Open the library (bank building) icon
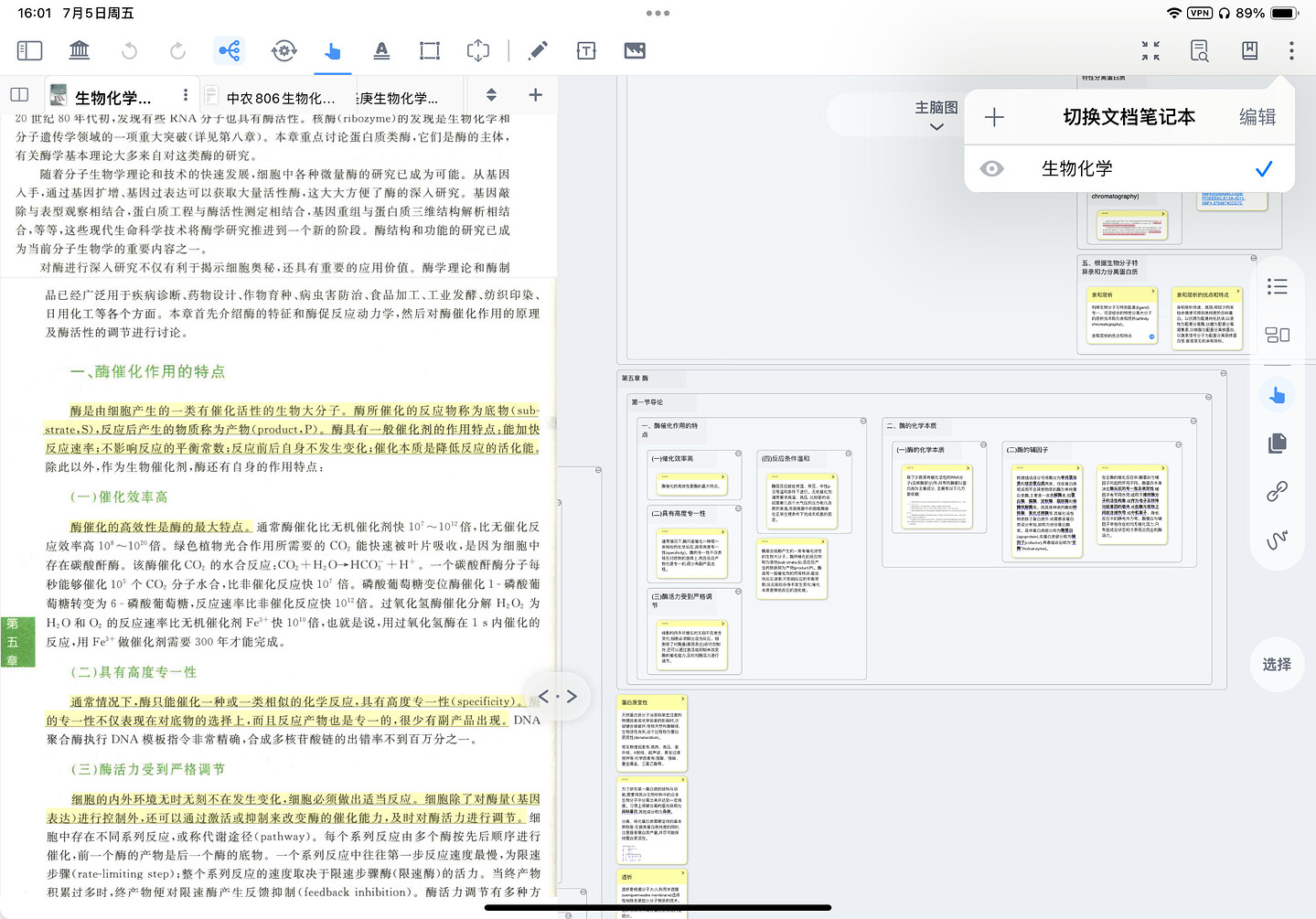 [x=80, y=50]
